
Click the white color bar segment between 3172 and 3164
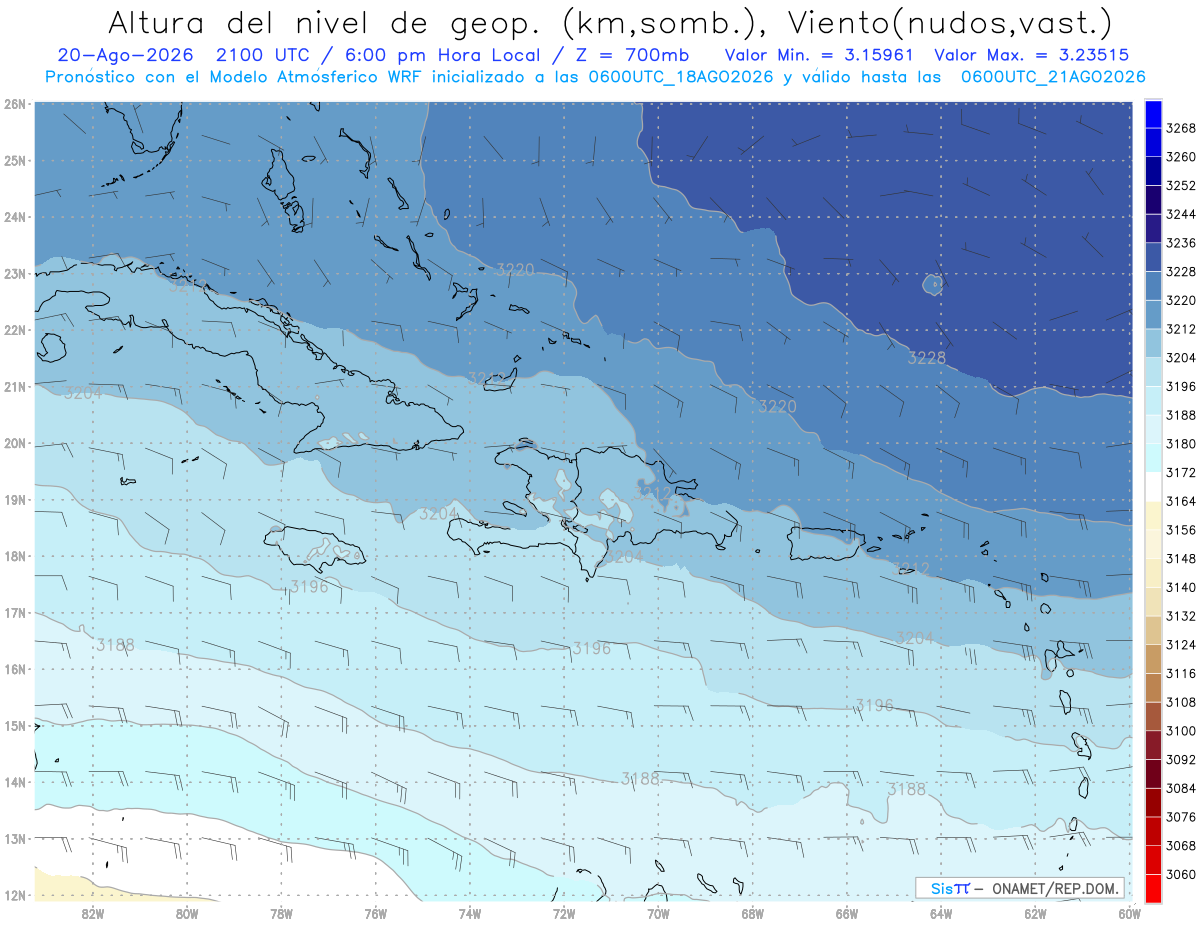tap(1153, 487)
